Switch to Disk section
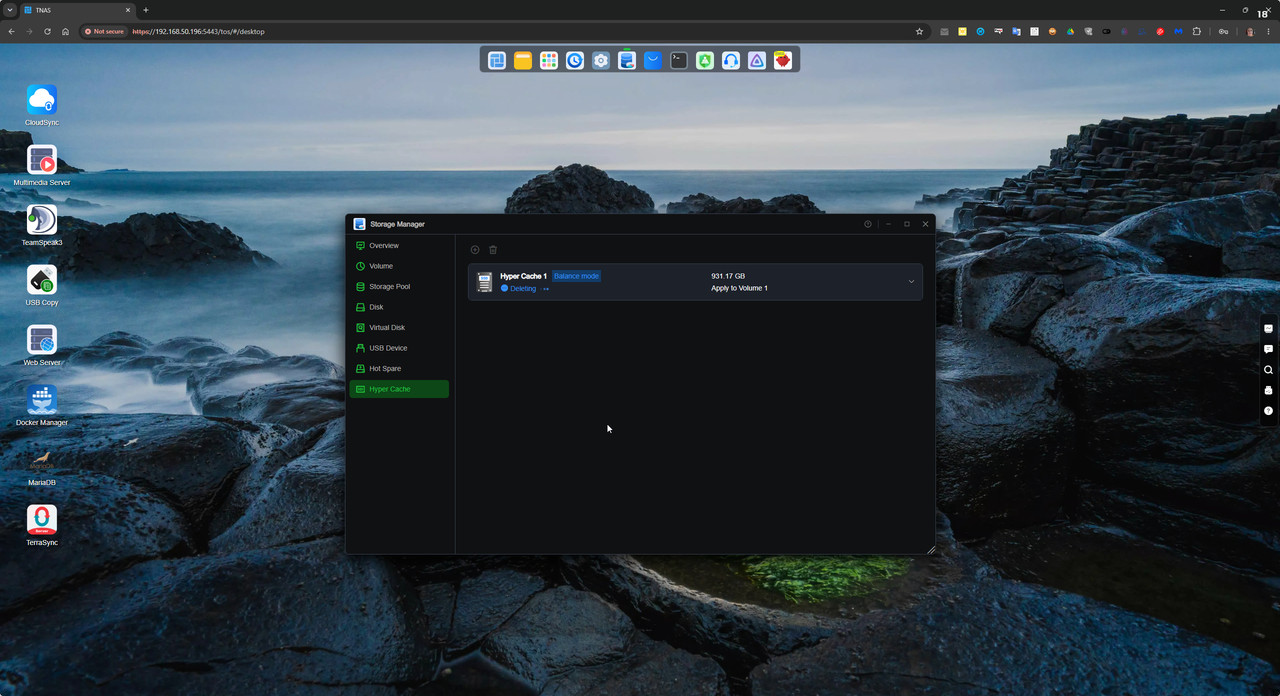This screenshot has width=1280, height=696. click(x=399, y=307)
